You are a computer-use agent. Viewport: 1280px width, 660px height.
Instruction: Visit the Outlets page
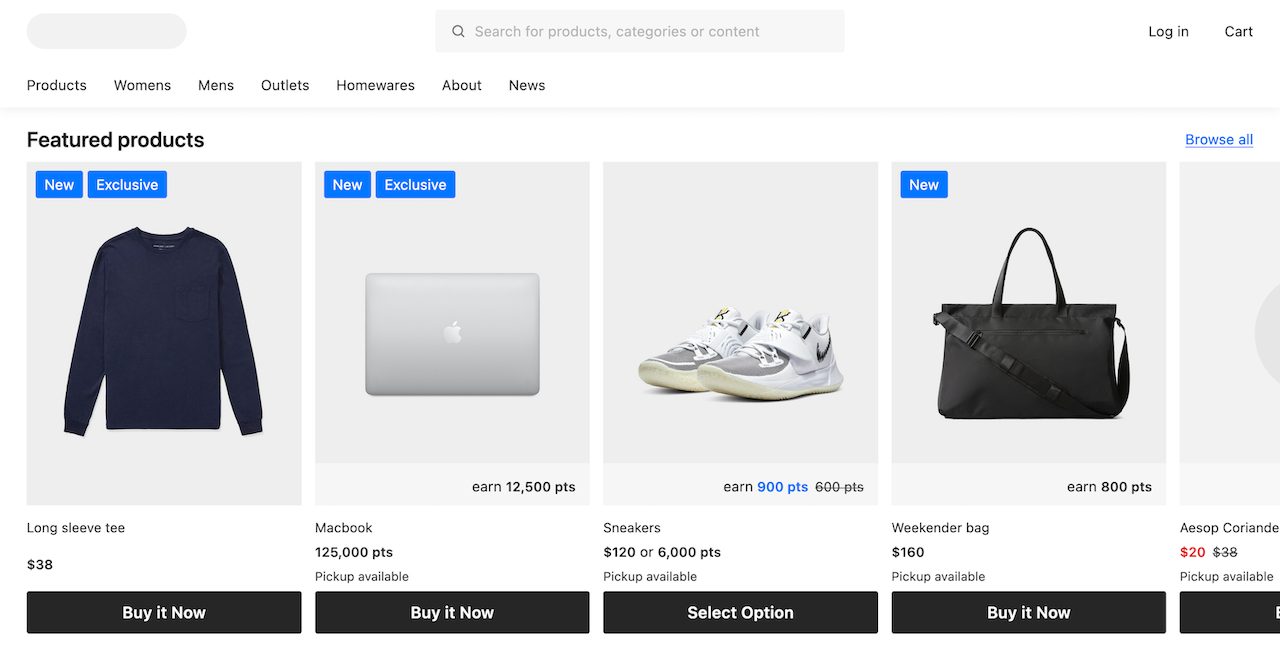(285, 85)
